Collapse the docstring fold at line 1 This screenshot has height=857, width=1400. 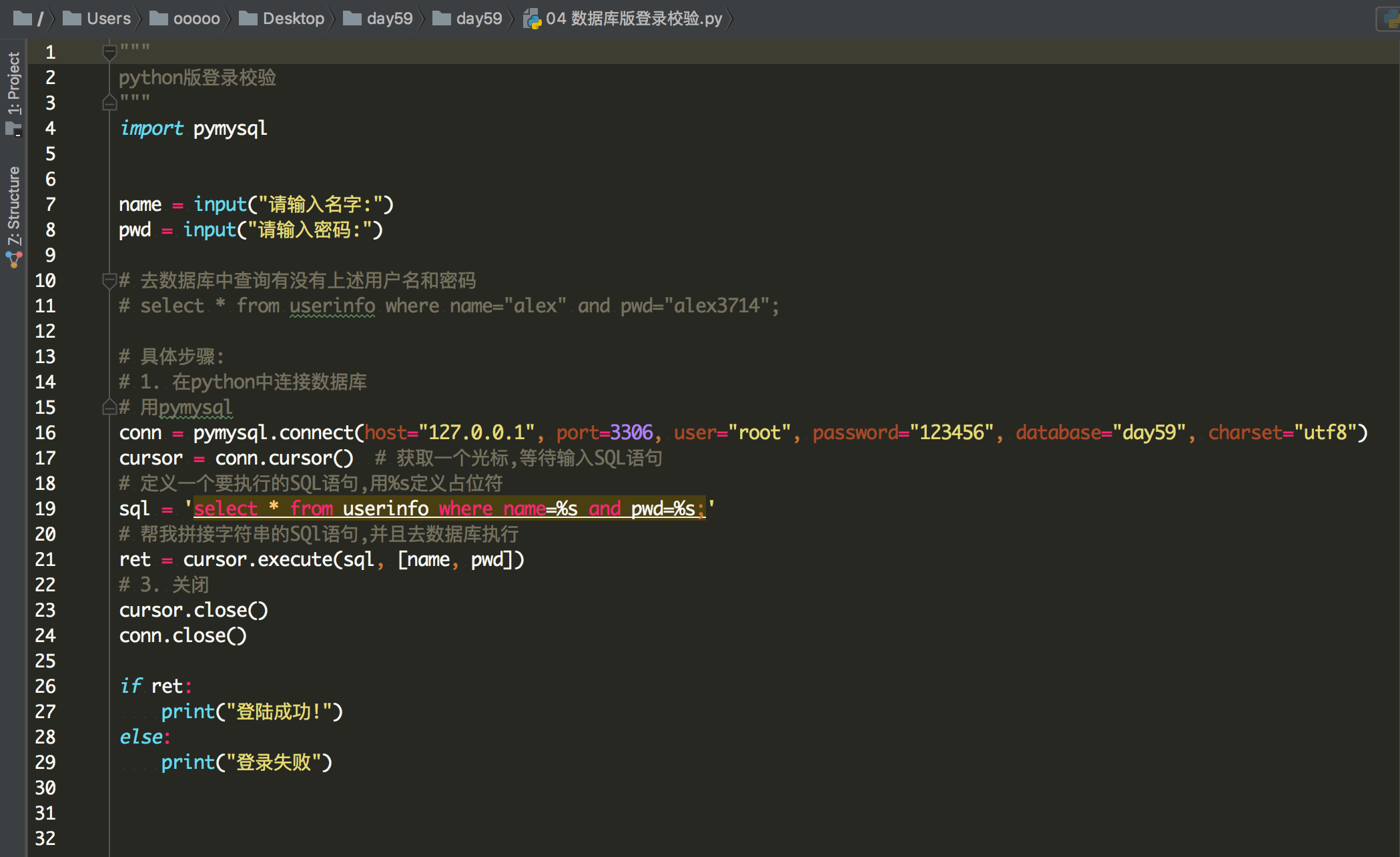coord(109,51)
